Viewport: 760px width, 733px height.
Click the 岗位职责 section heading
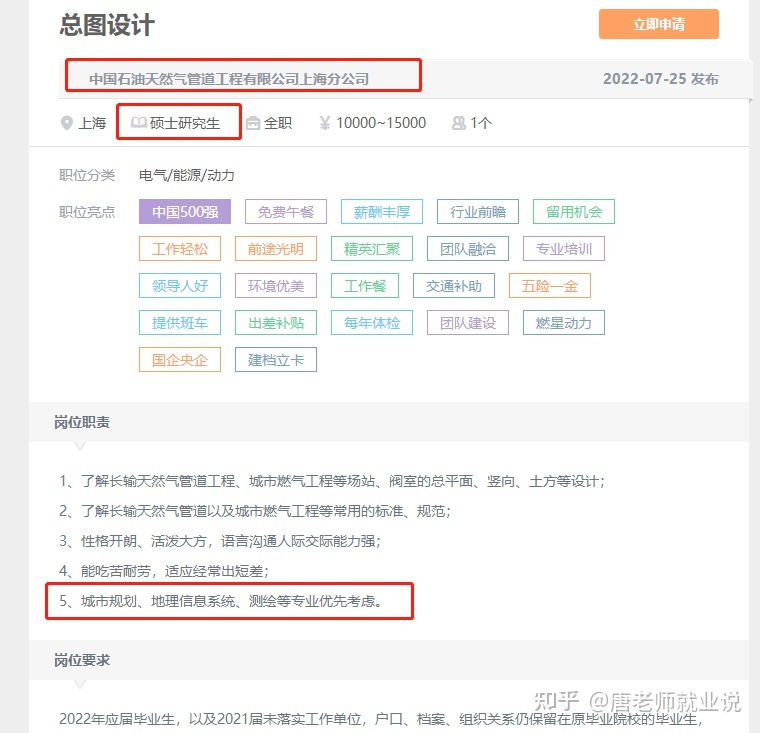(x=82, y=422)
